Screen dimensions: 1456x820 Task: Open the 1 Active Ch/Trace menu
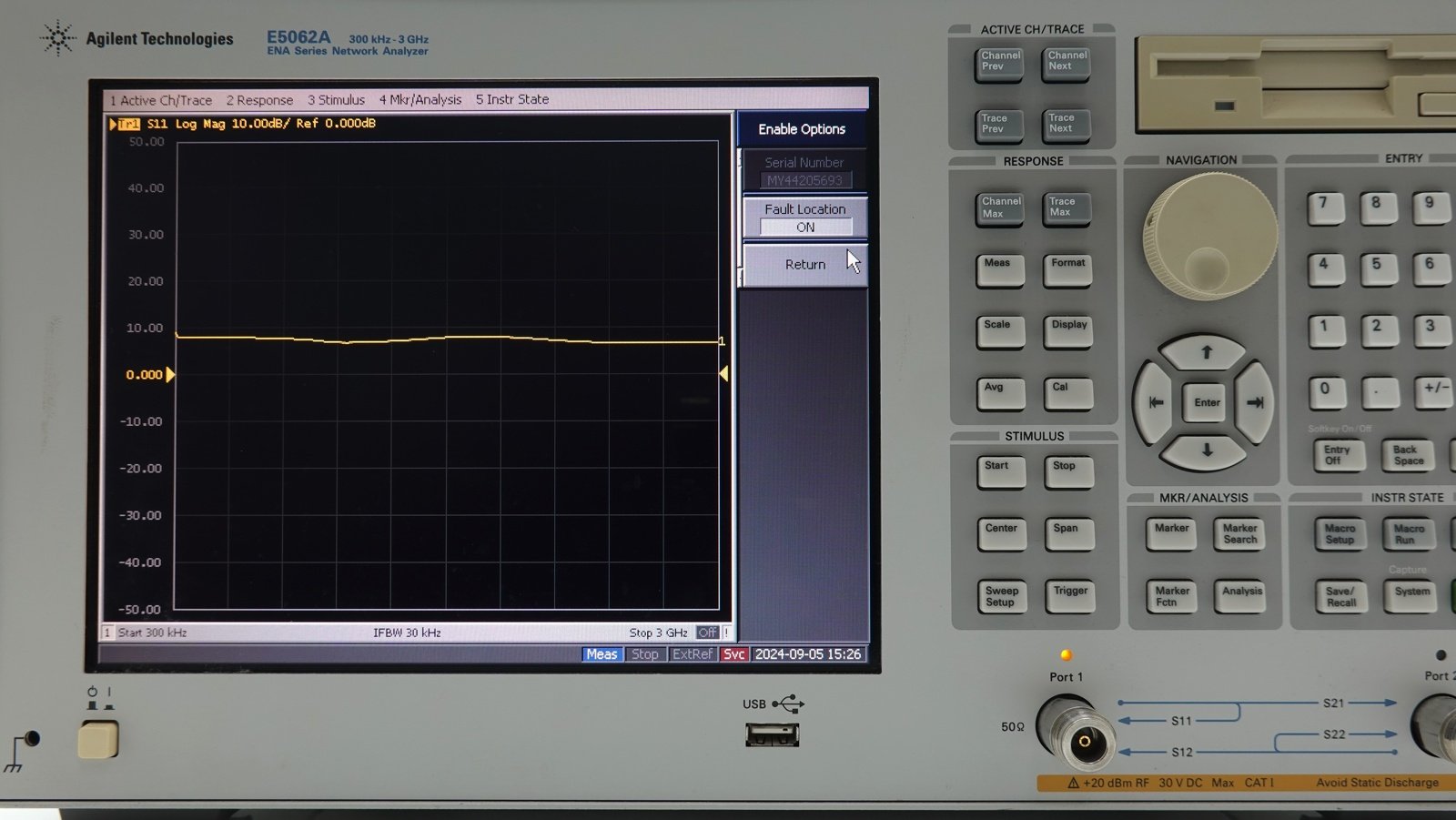coord(161,100)
